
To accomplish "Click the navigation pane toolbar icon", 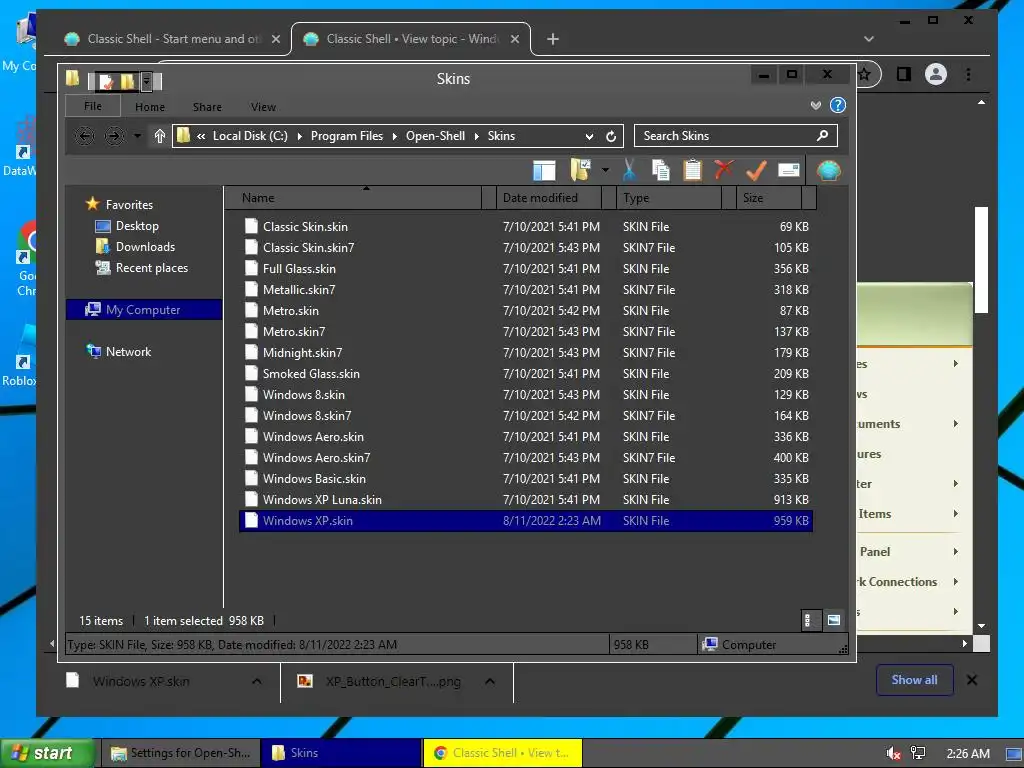I will [544, 170].
